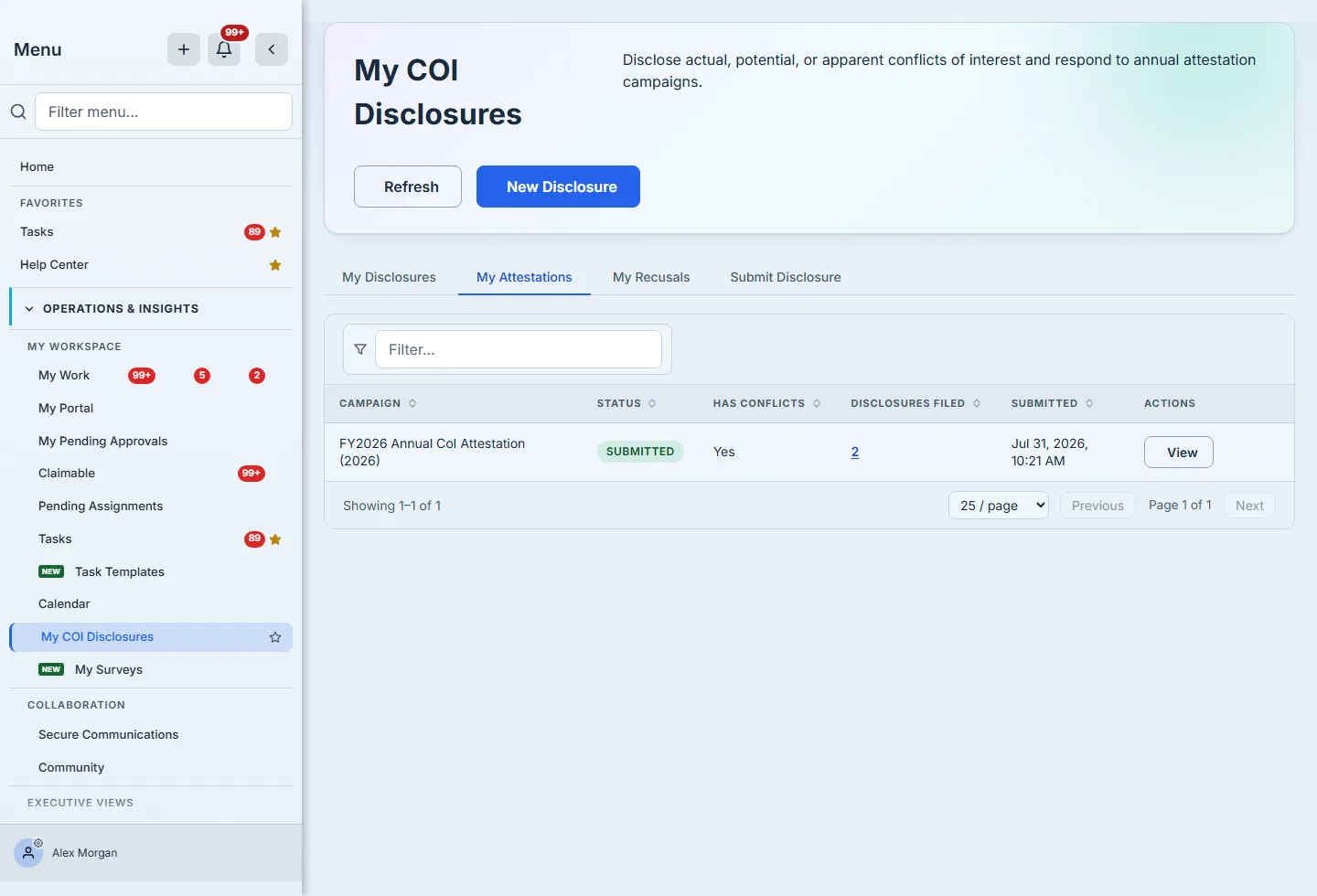This screenshot has width=1317, height=896.
Task: Click the SUBMITTED status badge
Action: pos(640,452)
